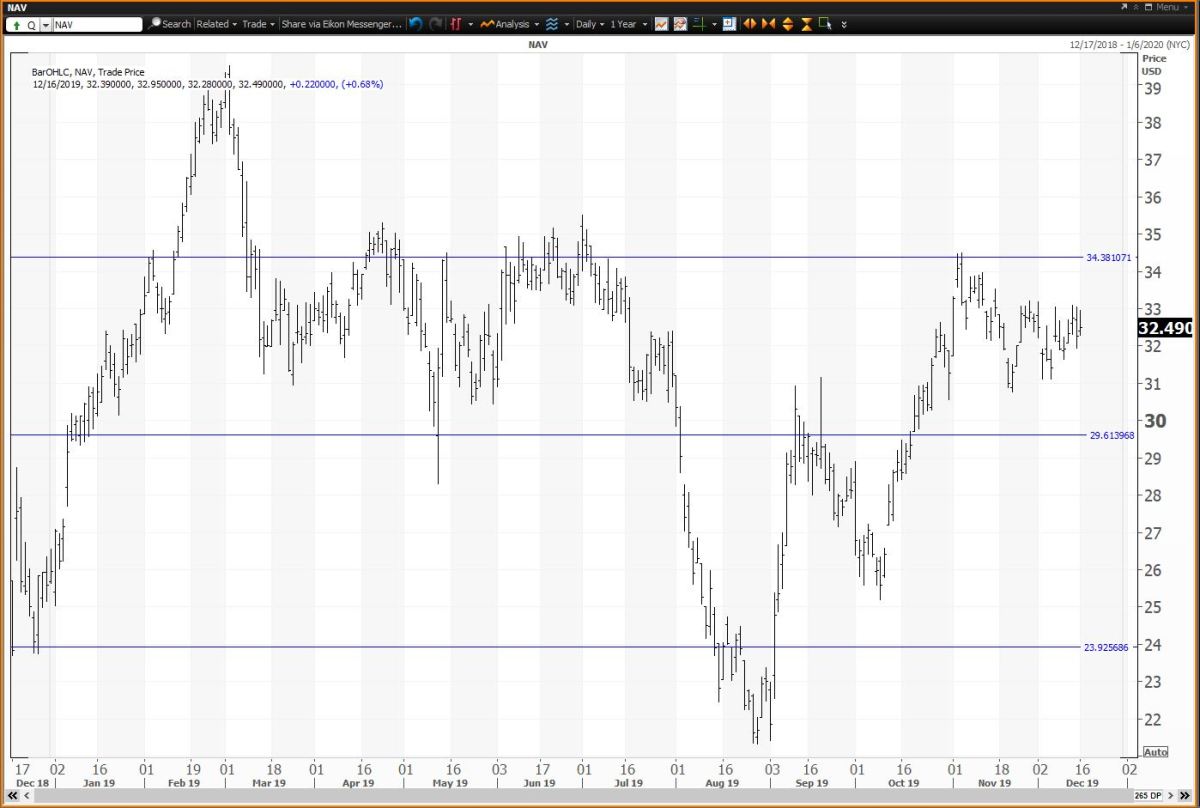Viewport: 1200px width, 808px height.
Task: Click the scroll-to-start double arrow
Action: click(x=13, y=795)
